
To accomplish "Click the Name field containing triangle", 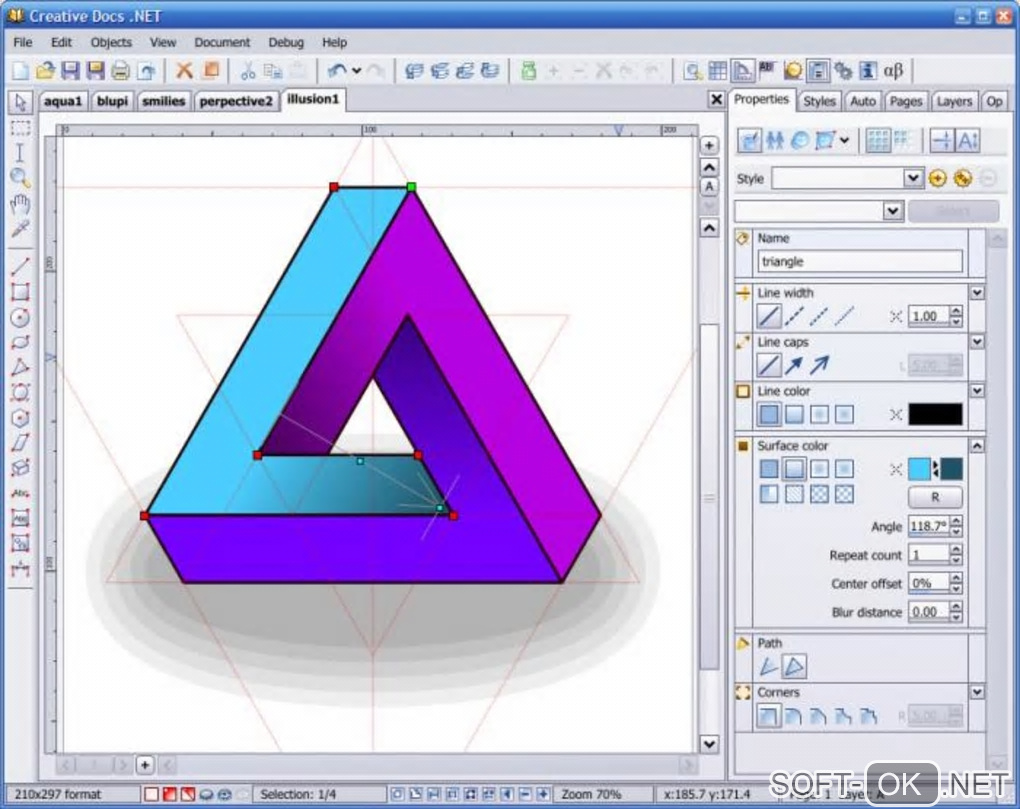I will [x=860, y=261].
